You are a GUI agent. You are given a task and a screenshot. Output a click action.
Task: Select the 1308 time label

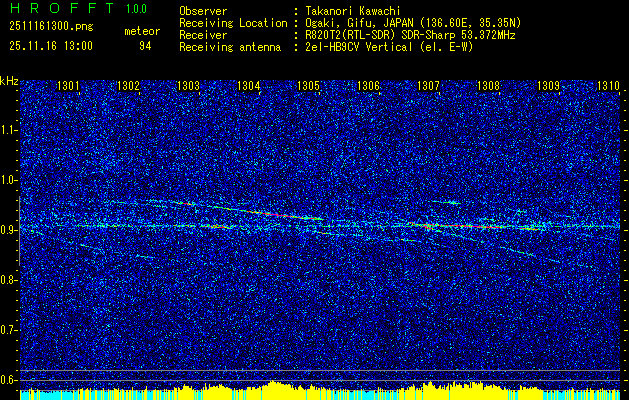489,86
